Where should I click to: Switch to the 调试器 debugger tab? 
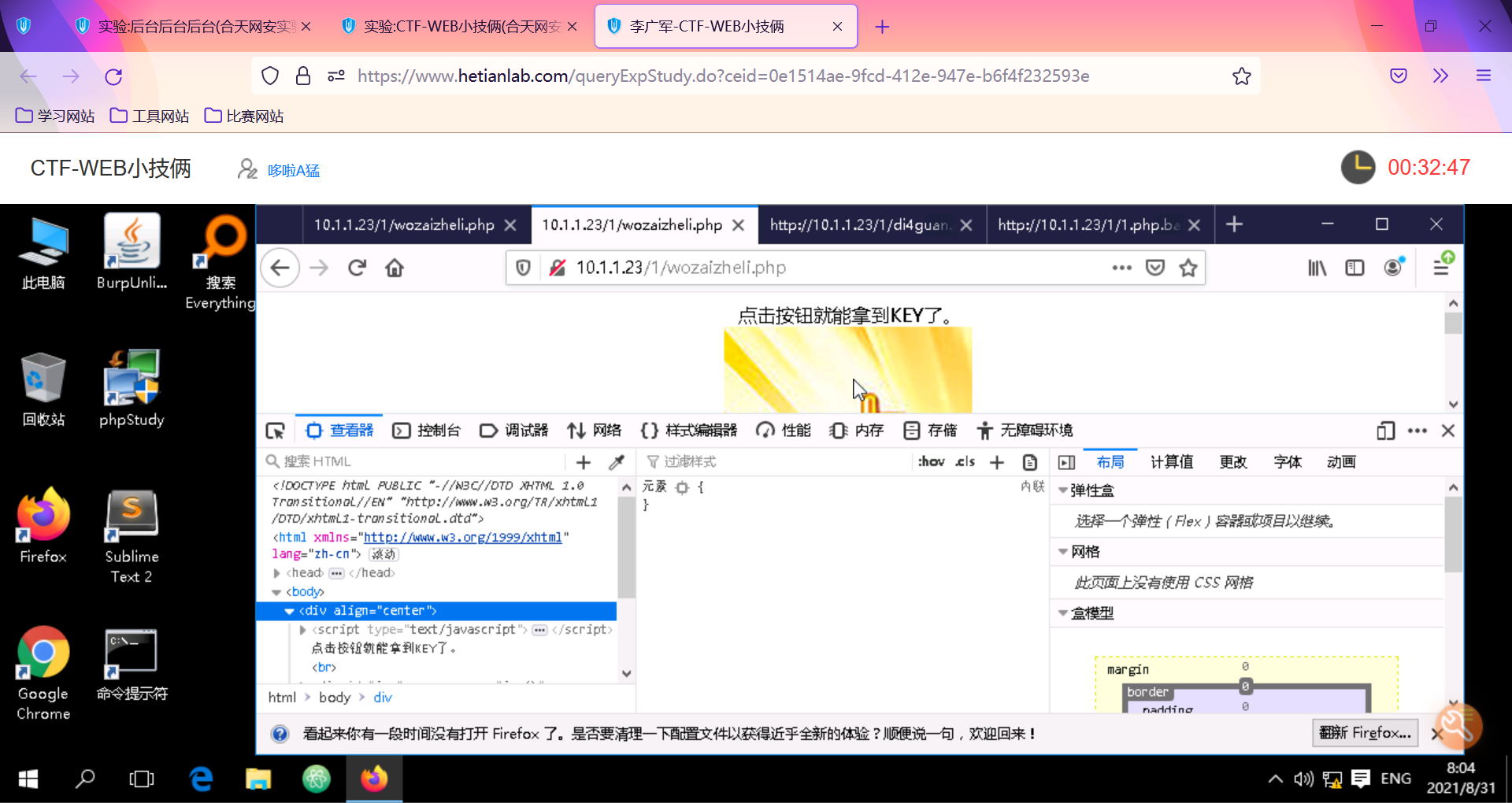[x=513, y=431]
